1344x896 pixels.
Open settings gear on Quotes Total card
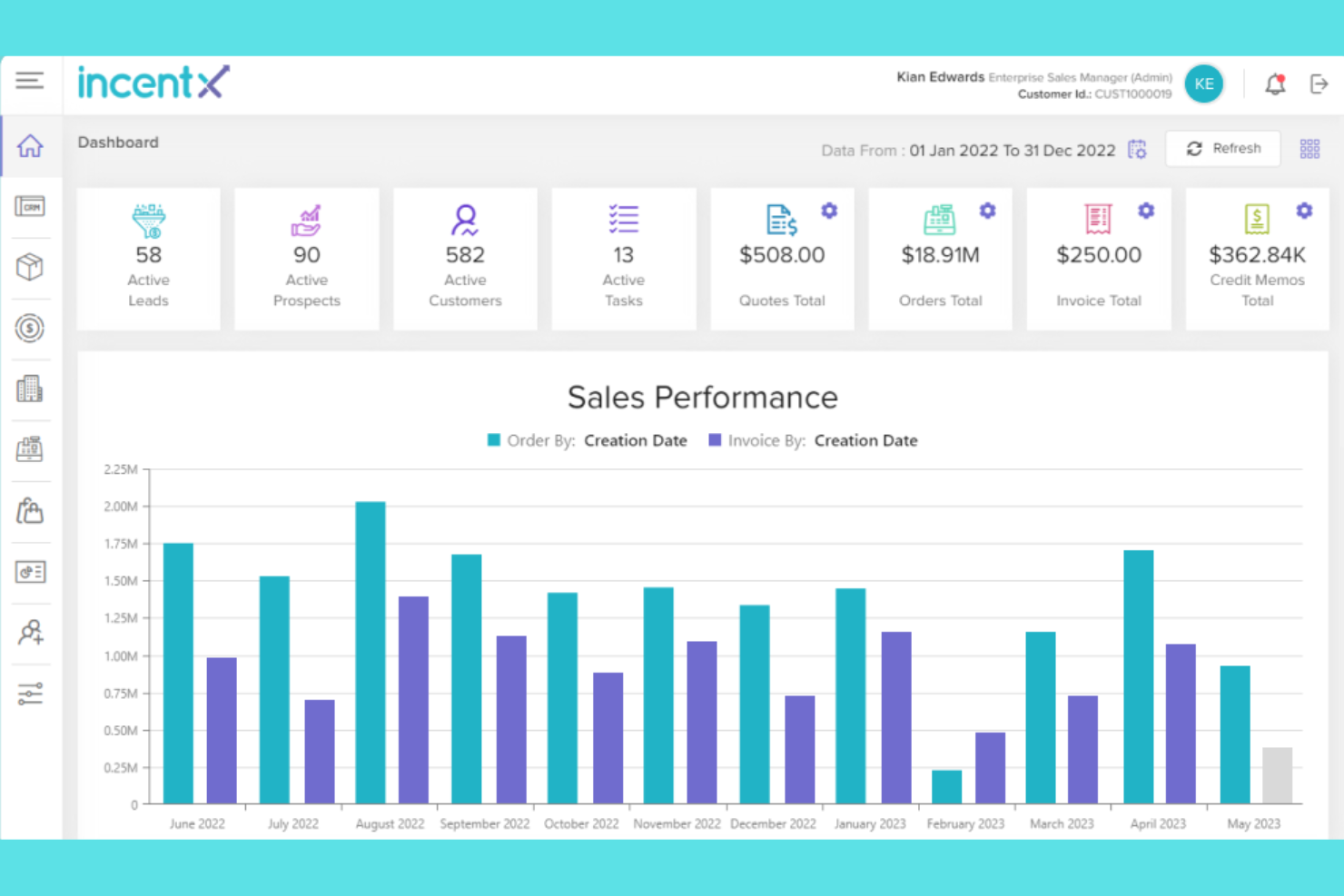tap(829, 210)
